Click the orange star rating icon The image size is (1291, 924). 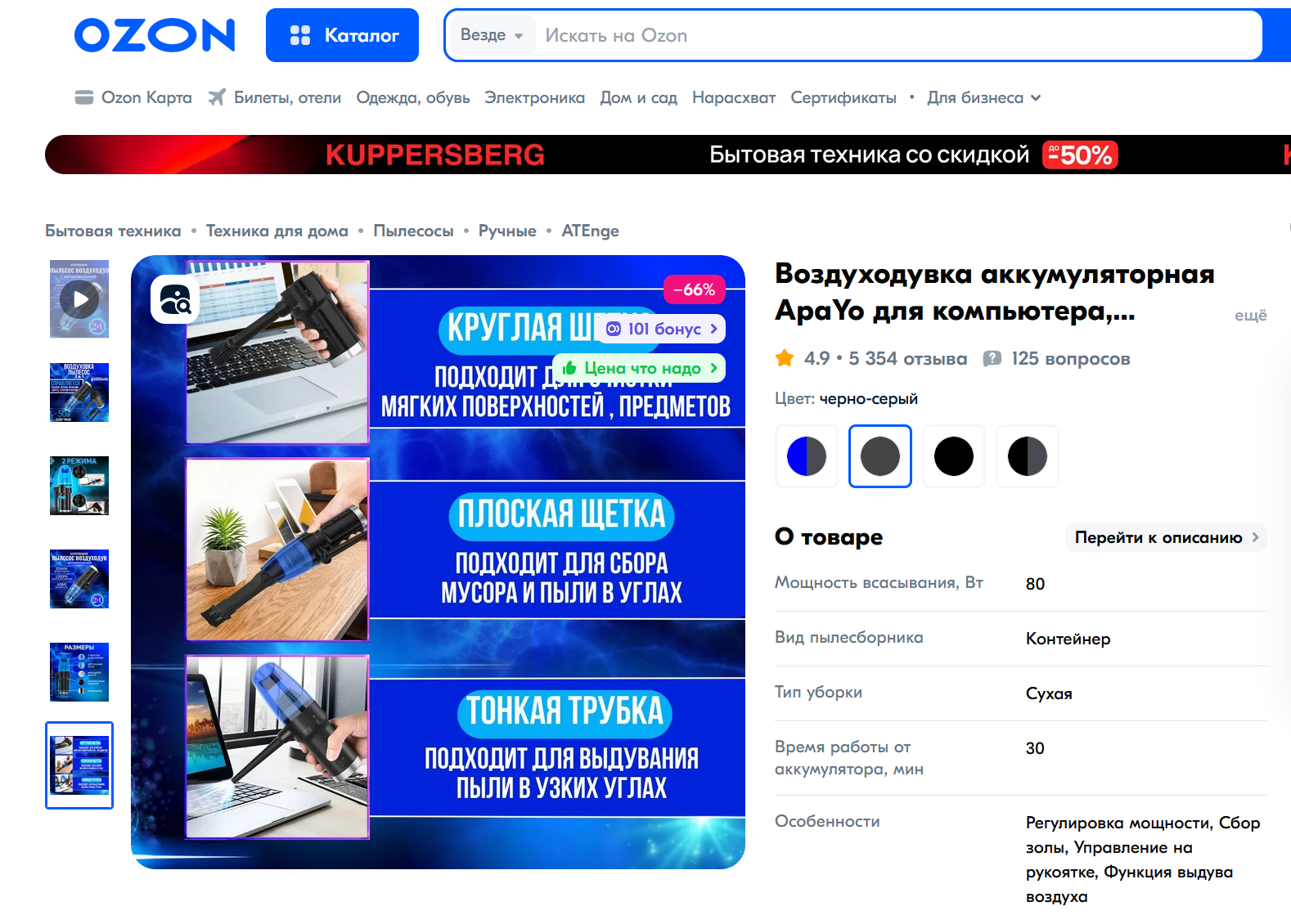(785, 358)
